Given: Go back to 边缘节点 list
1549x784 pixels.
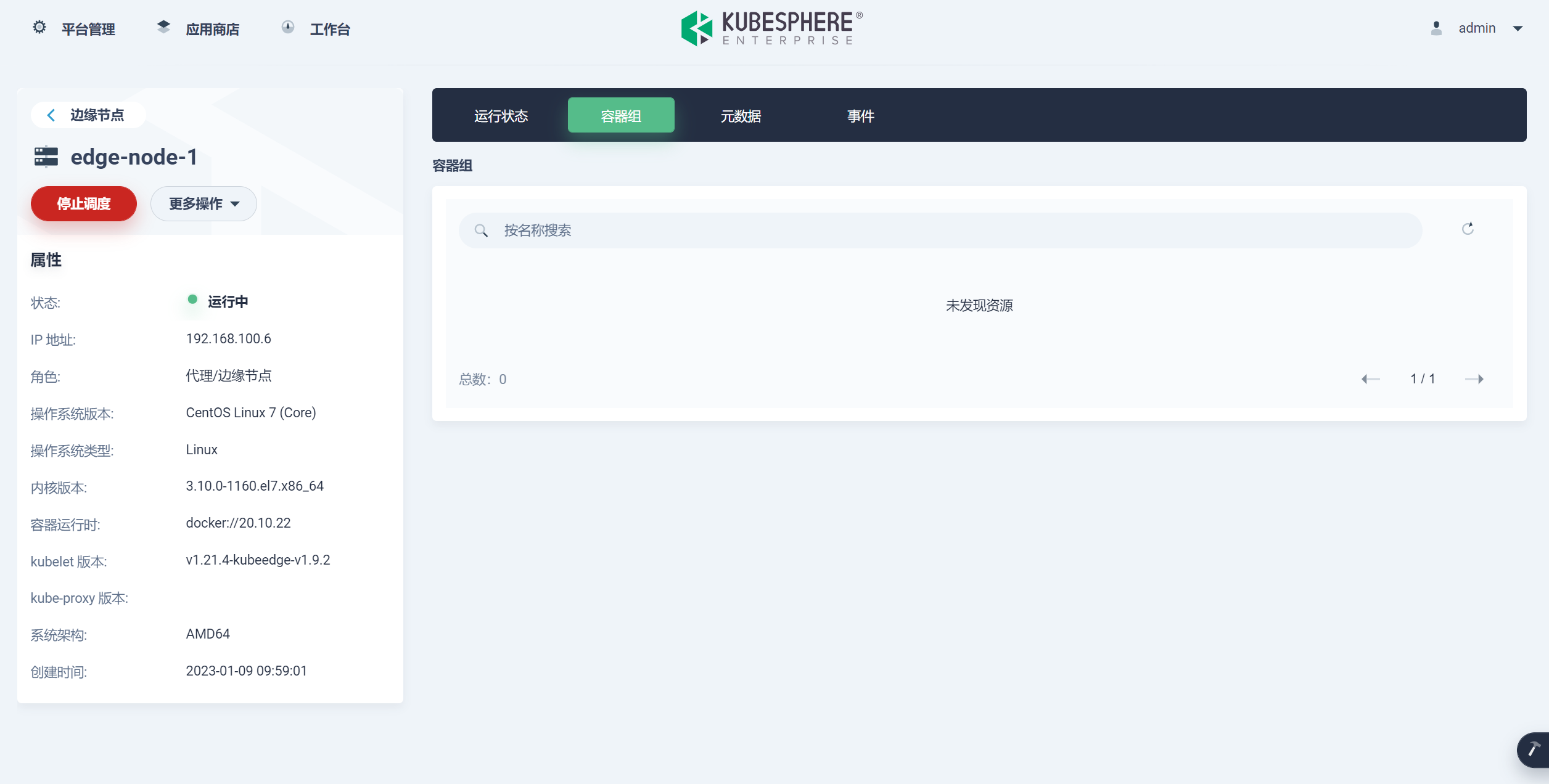Looking at the screenshot, I should 88,115.
